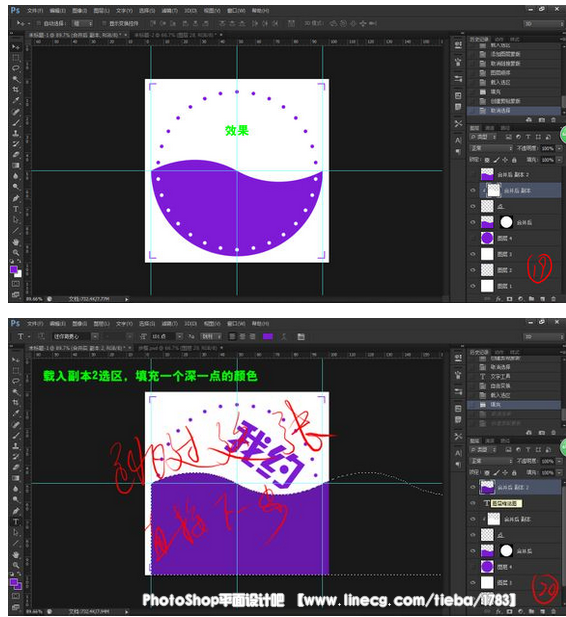Select 合并后 layer mask thumbnail in upper window
The image size is (566, 617).
(x=506, y=222)
